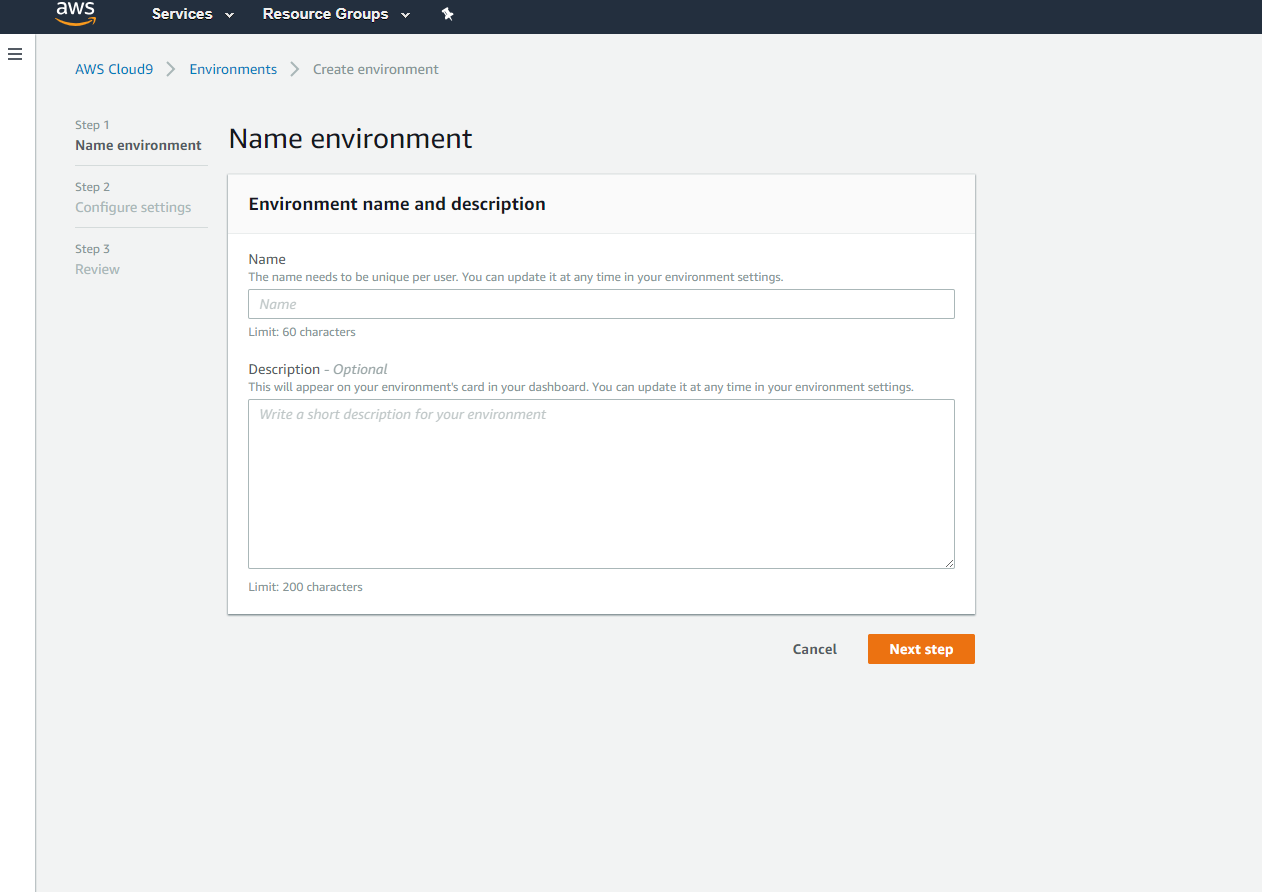Select Step 1 Name environment in sidebar
This screenshot has width=1262, height=892.
click(138, 145)
